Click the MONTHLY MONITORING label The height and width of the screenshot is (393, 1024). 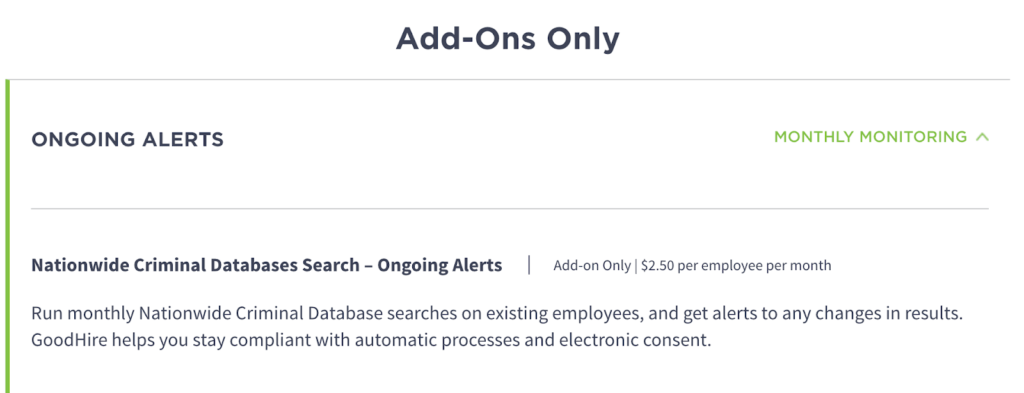tap(870, 137)
